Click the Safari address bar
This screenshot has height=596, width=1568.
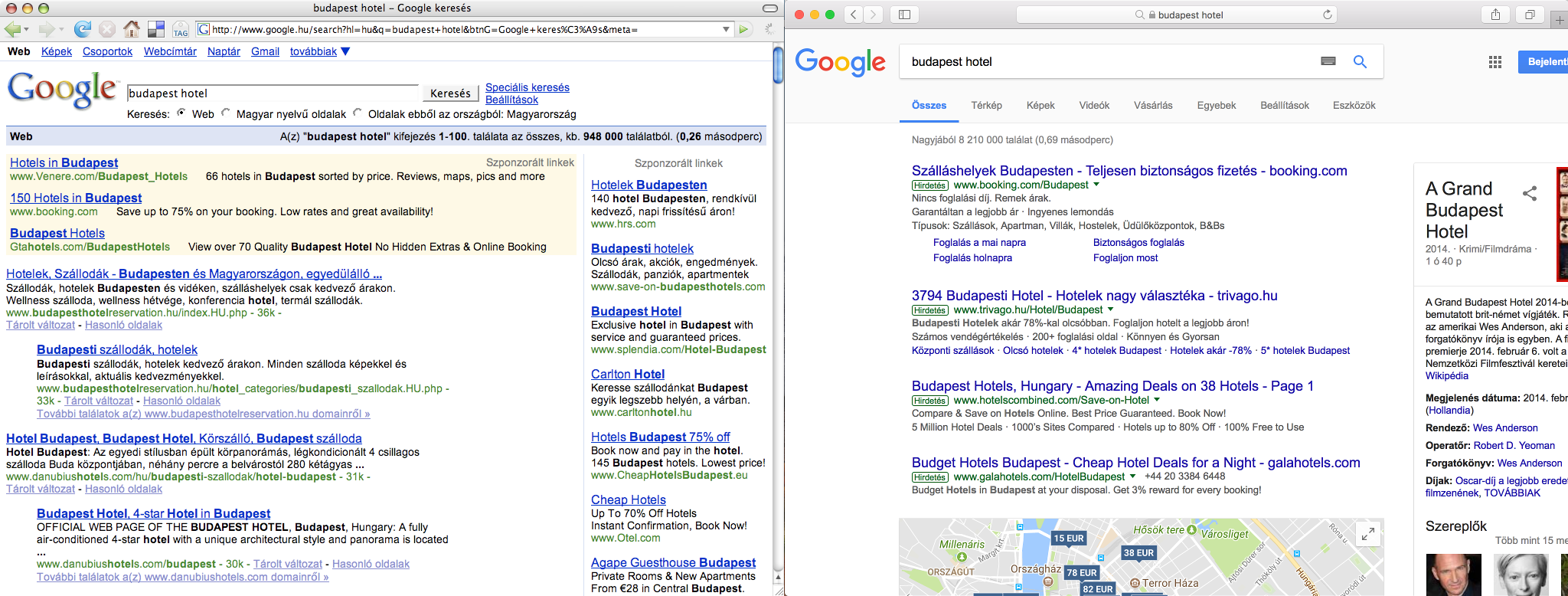tap(1177, 15)
